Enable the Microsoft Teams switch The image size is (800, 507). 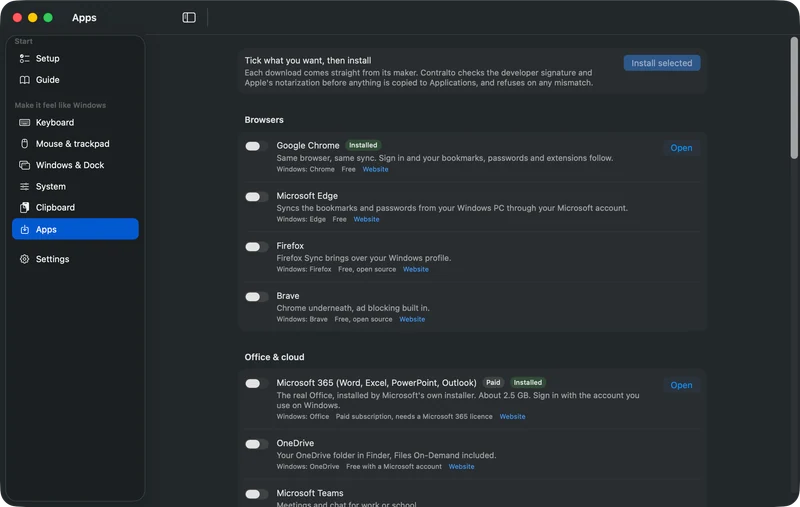pyautogui.click(x=256, y=494)
